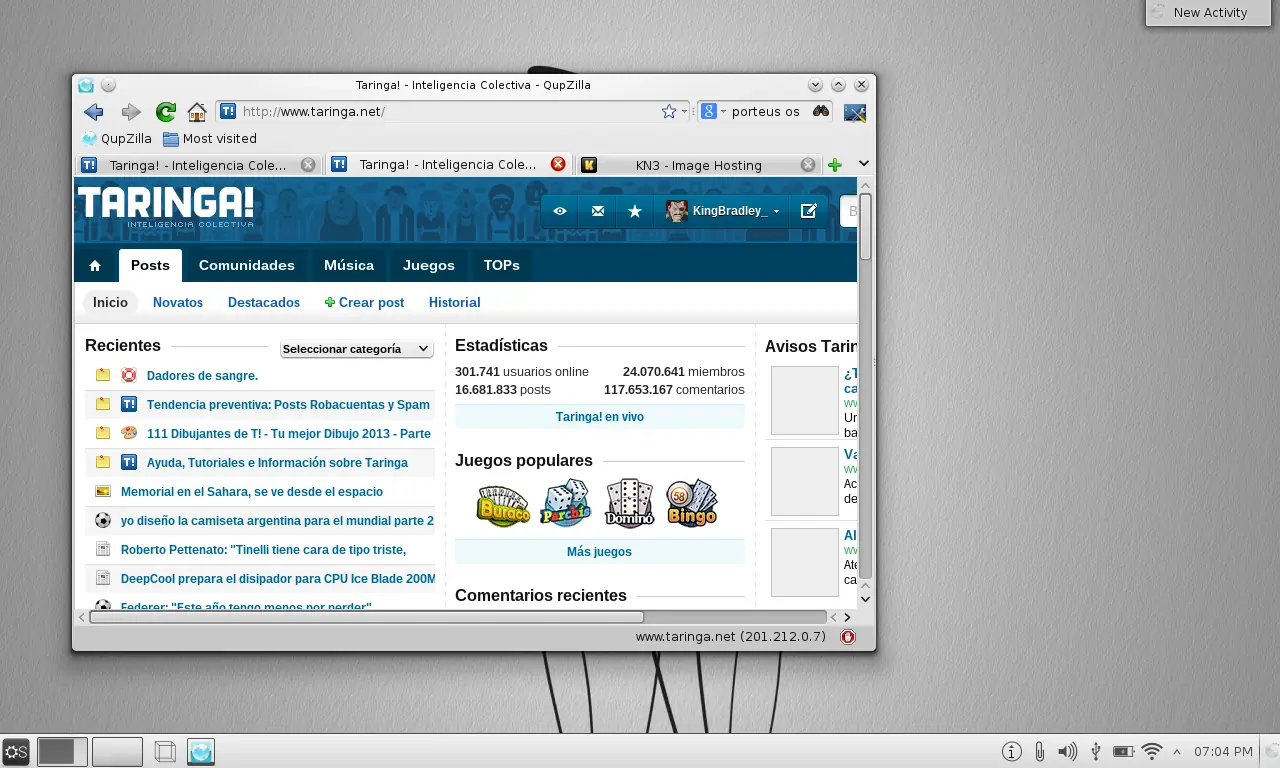Open the Most visited bookmarks folder
The height and width of the screenshot is (768, 1280).
tap(210, 139)
